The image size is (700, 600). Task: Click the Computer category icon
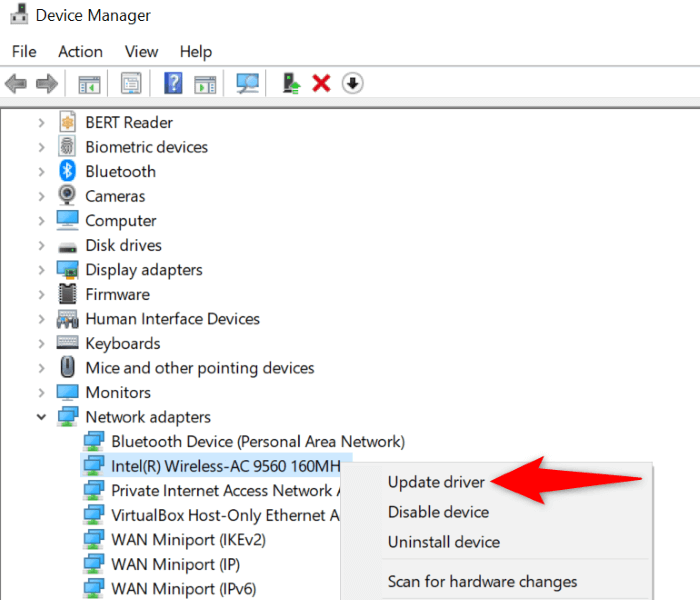(67, 220)
